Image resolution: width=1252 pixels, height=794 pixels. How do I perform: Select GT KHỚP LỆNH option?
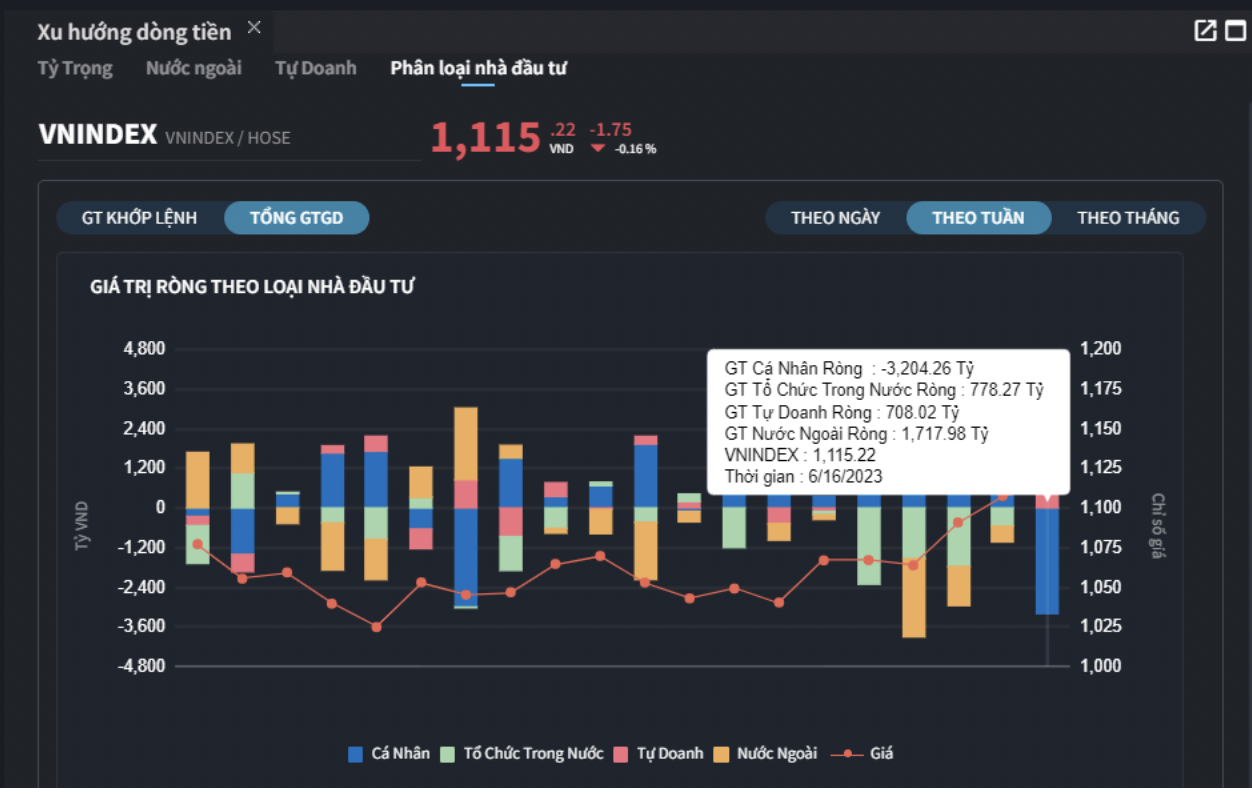139,218
